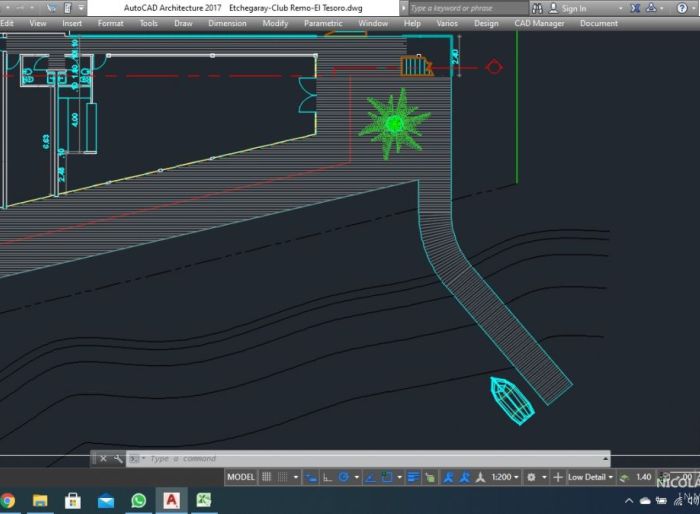Open Google Chrome from taskbar
This screenshot has width=700, height=514.
point(8,501)
